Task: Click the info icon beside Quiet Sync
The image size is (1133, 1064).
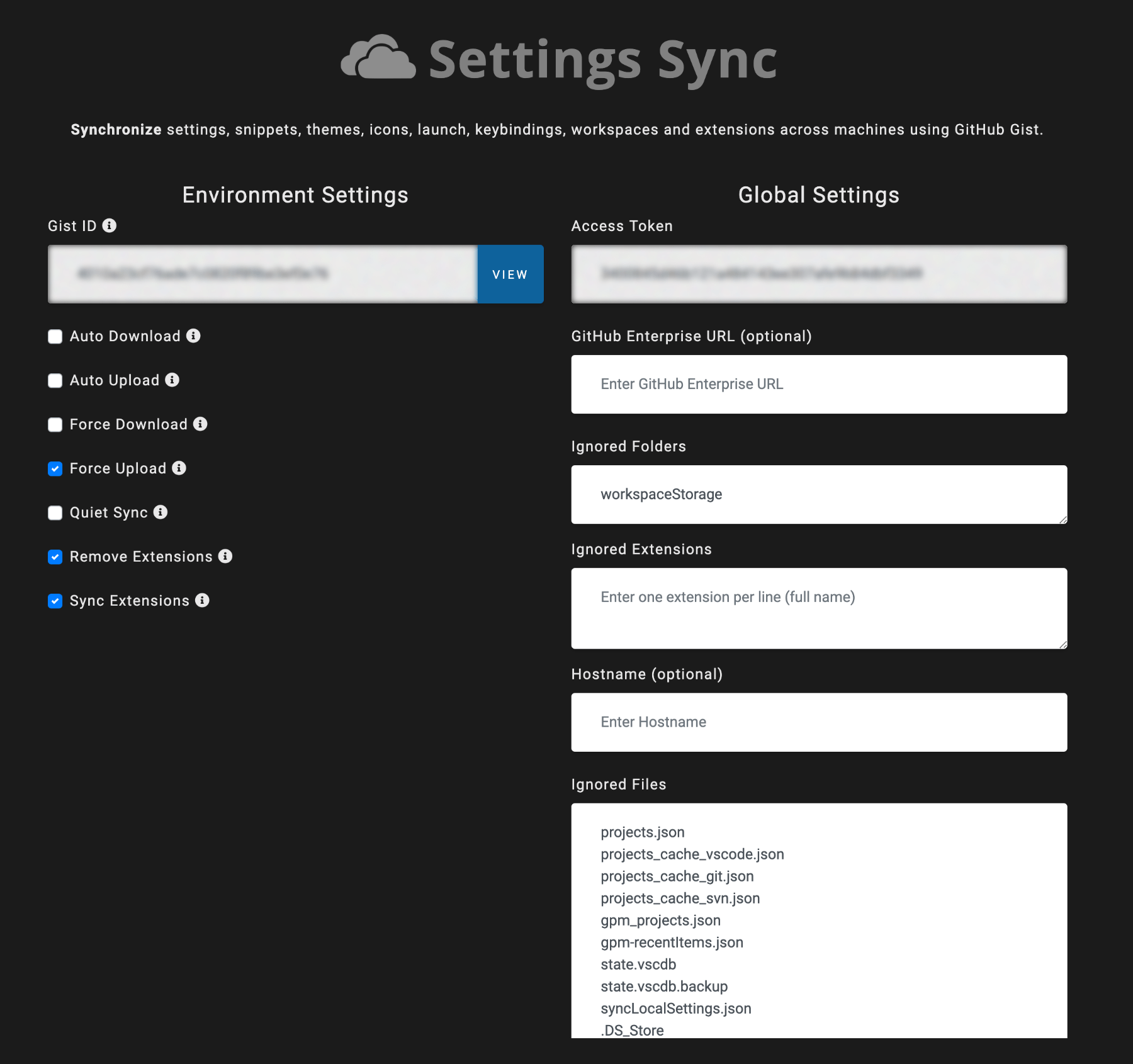Action: 161,512
